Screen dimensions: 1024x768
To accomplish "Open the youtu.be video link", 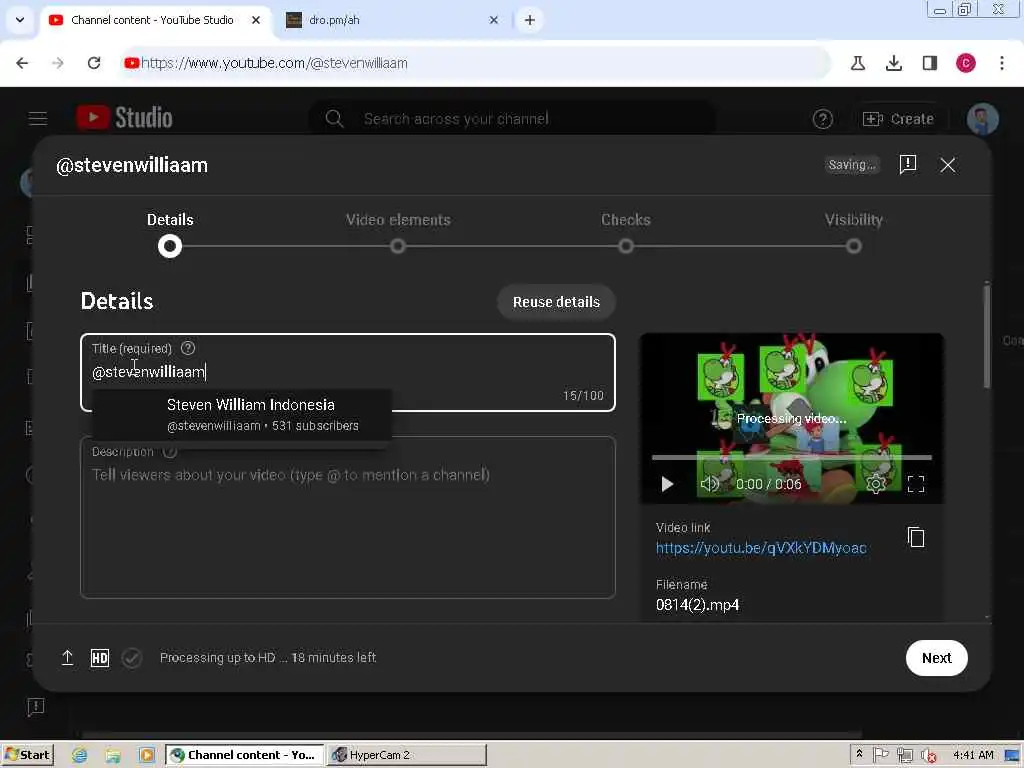I will coord(761,548).
